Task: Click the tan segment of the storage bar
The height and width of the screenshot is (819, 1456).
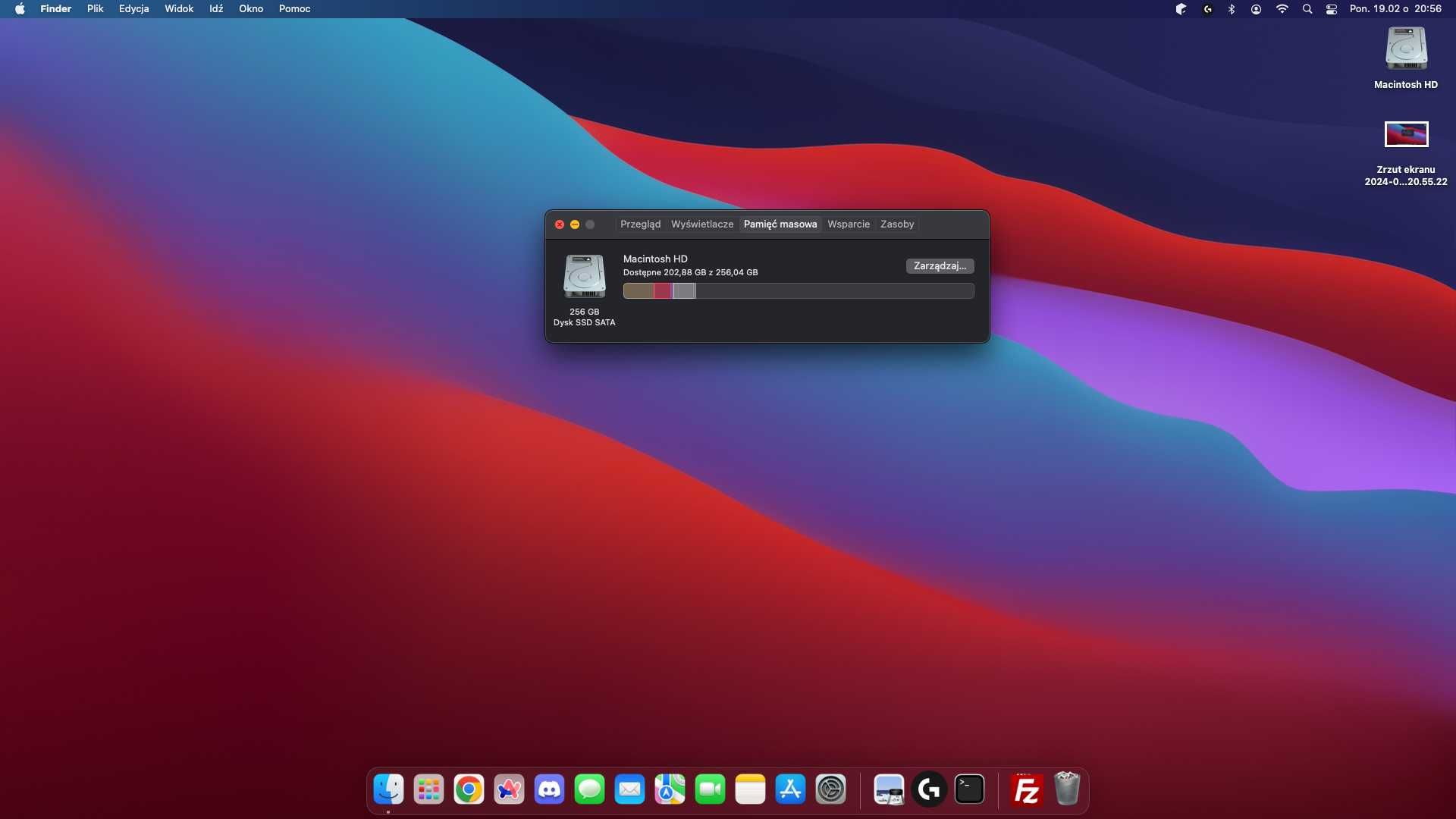Action: (639, 291)
